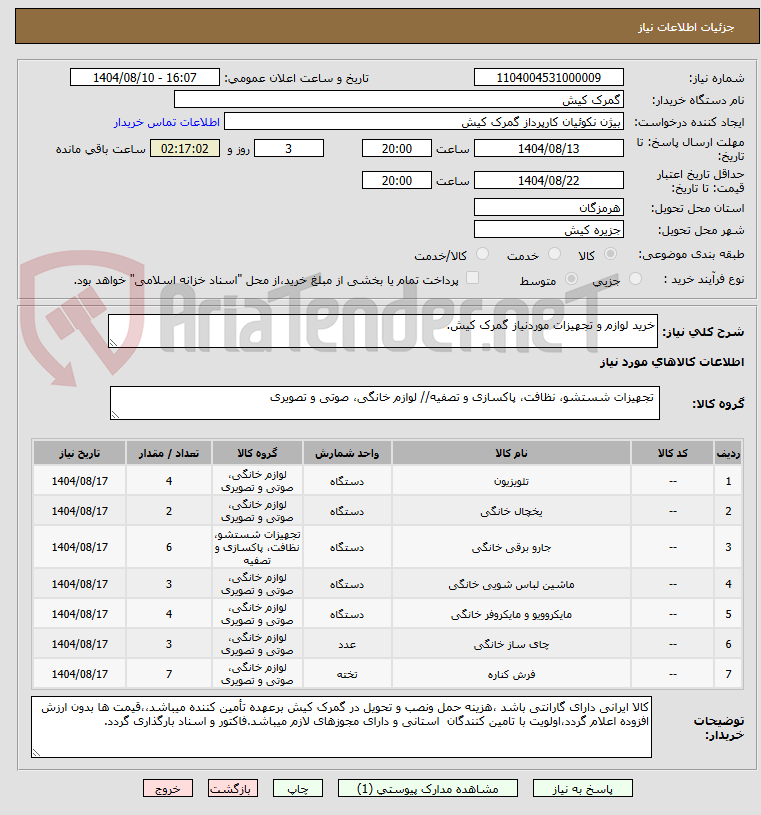
Task: Click the جزئیات اطلاعات نیاز page title
Action: [686, 27]
